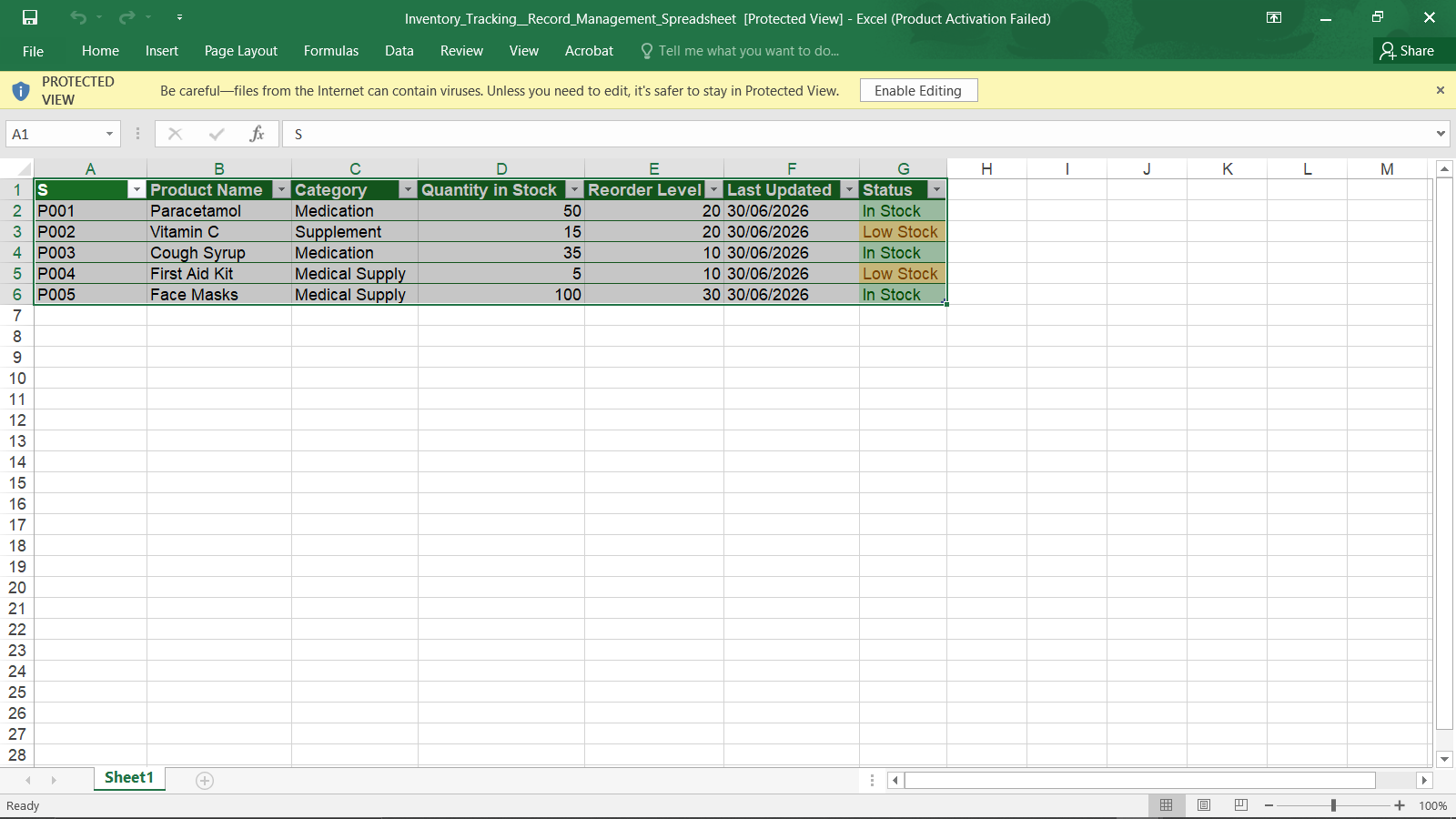Select column header D

click(501, 168)
